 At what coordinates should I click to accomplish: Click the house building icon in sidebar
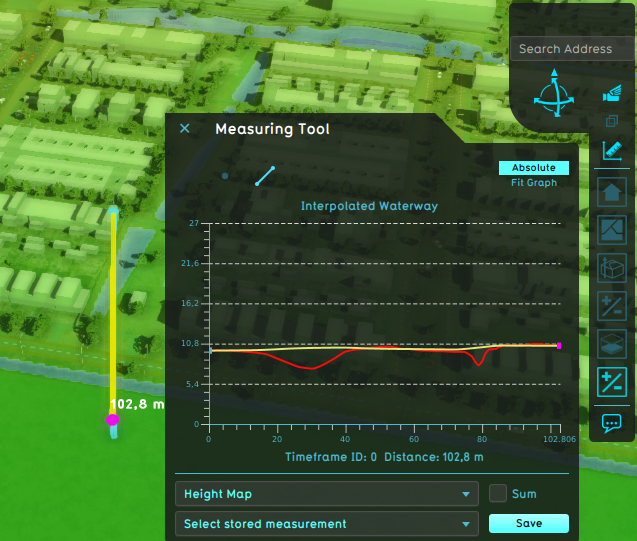pyautogui.click(x=612, y=192)
